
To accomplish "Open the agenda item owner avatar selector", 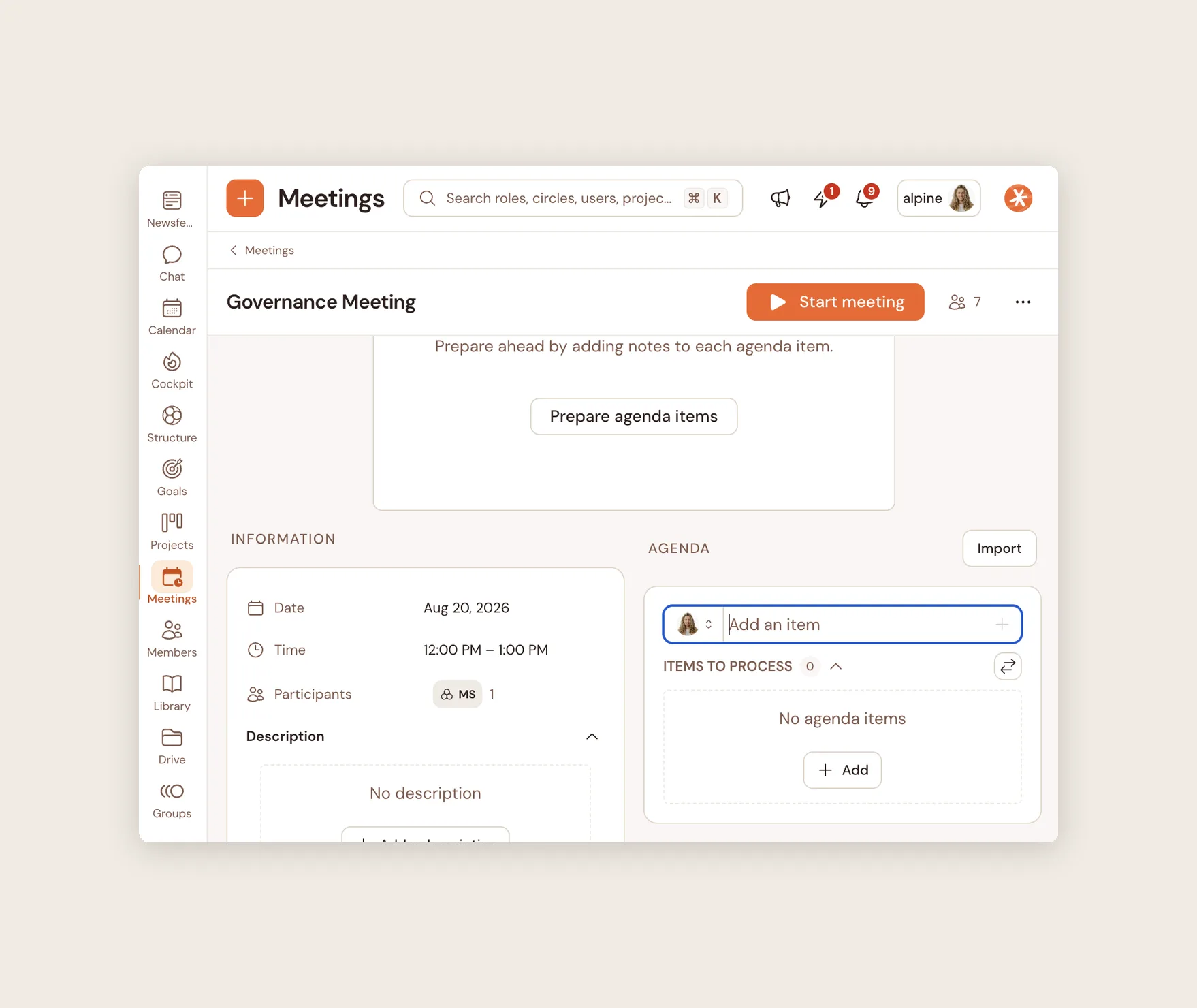I will pyautogui.click(x=694, y=624).
